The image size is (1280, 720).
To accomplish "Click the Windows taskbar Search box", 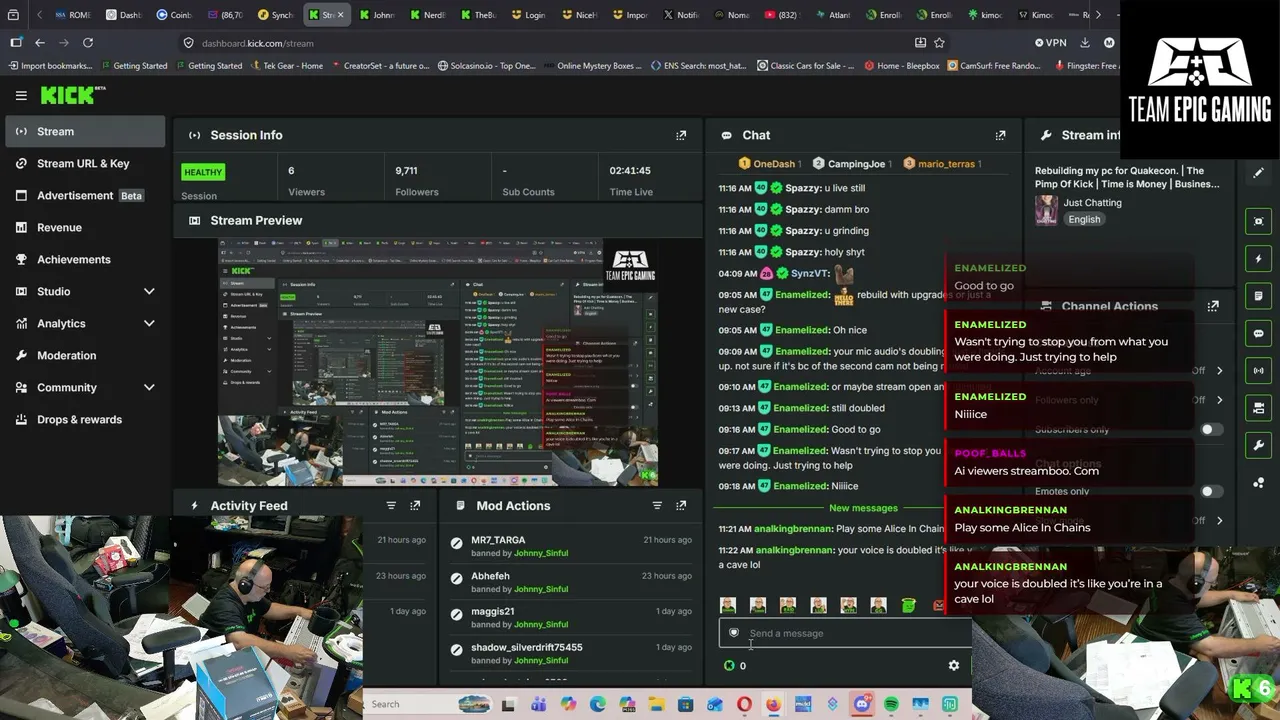I will pos(427,704).
